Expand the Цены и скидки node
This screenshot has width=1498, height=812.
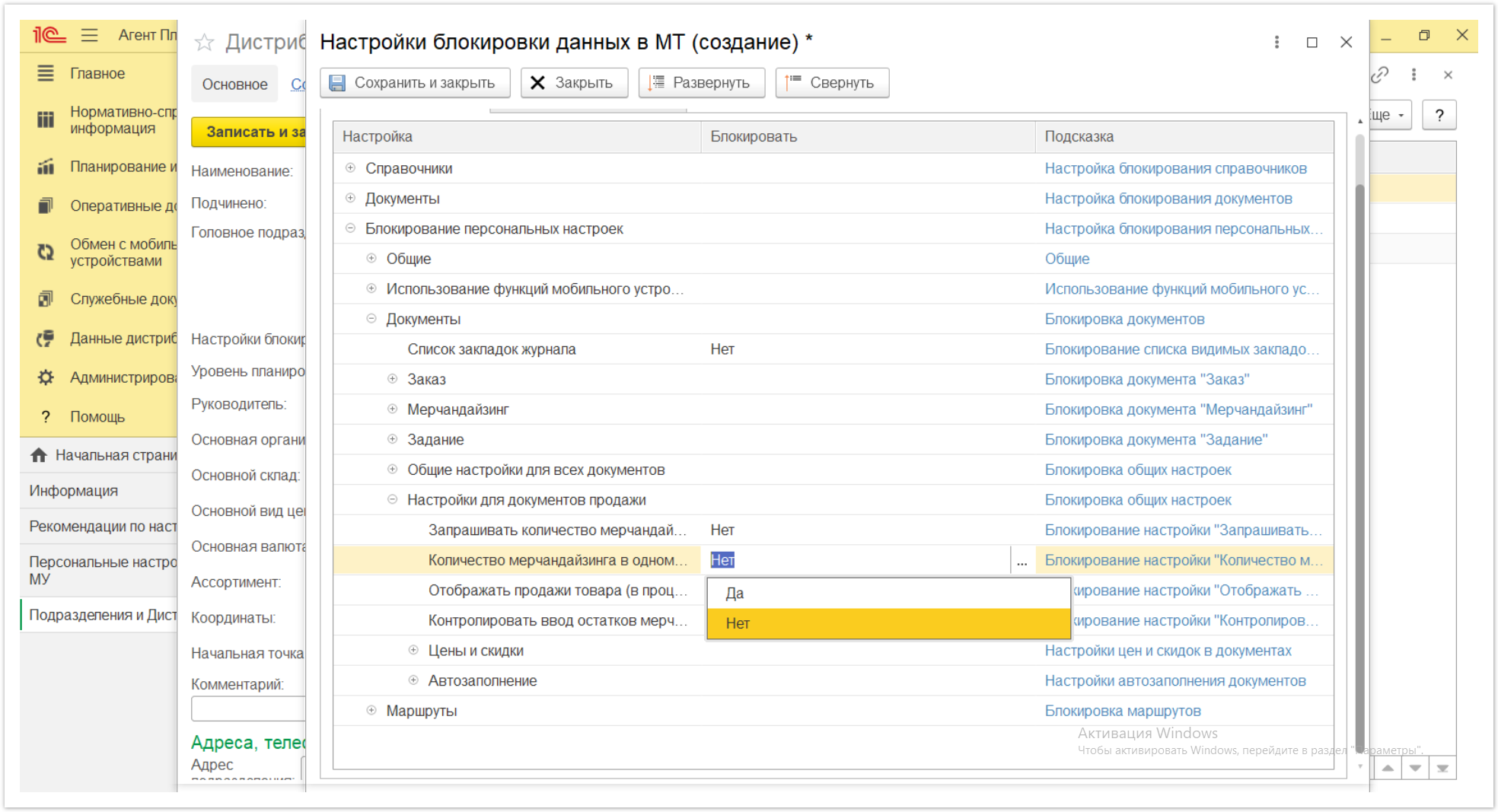point(413,650)
